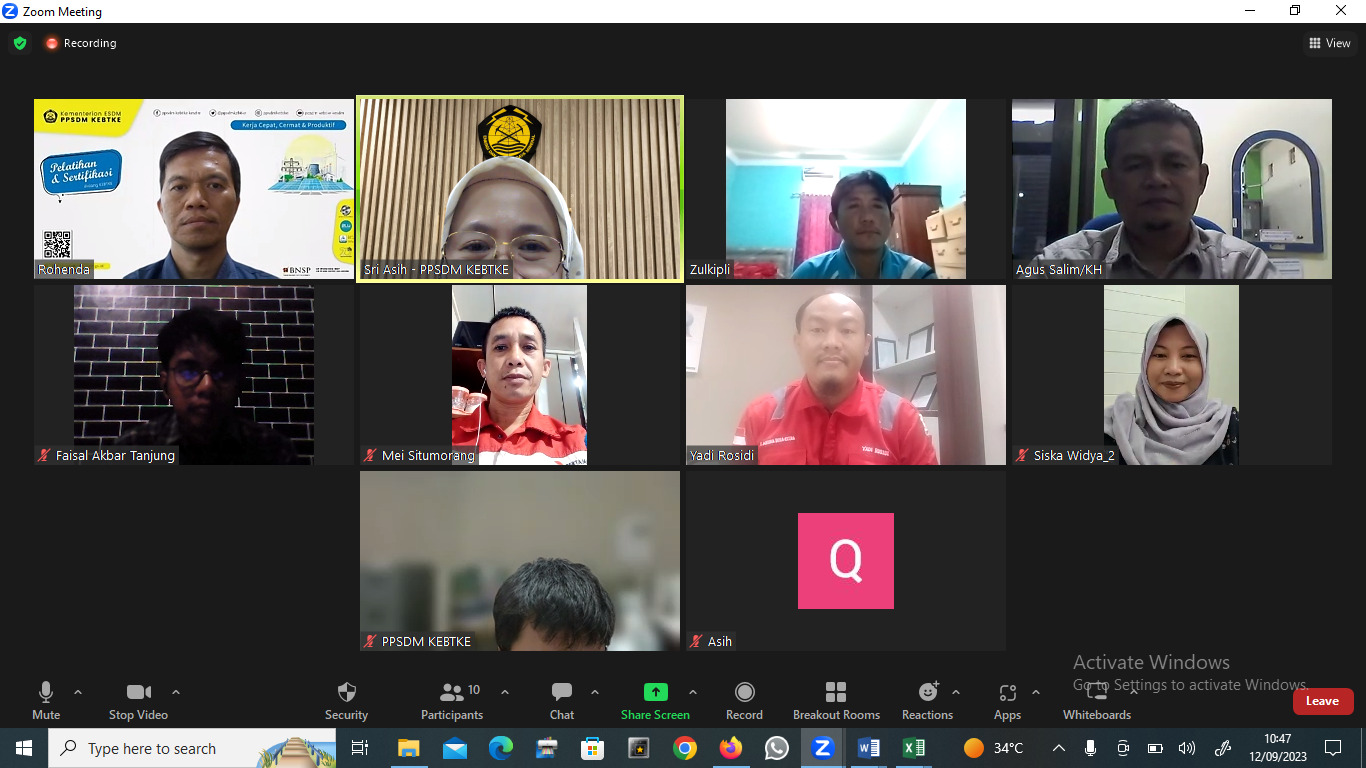Open Microsoft Word from the taskbar

tap(868, 748)
